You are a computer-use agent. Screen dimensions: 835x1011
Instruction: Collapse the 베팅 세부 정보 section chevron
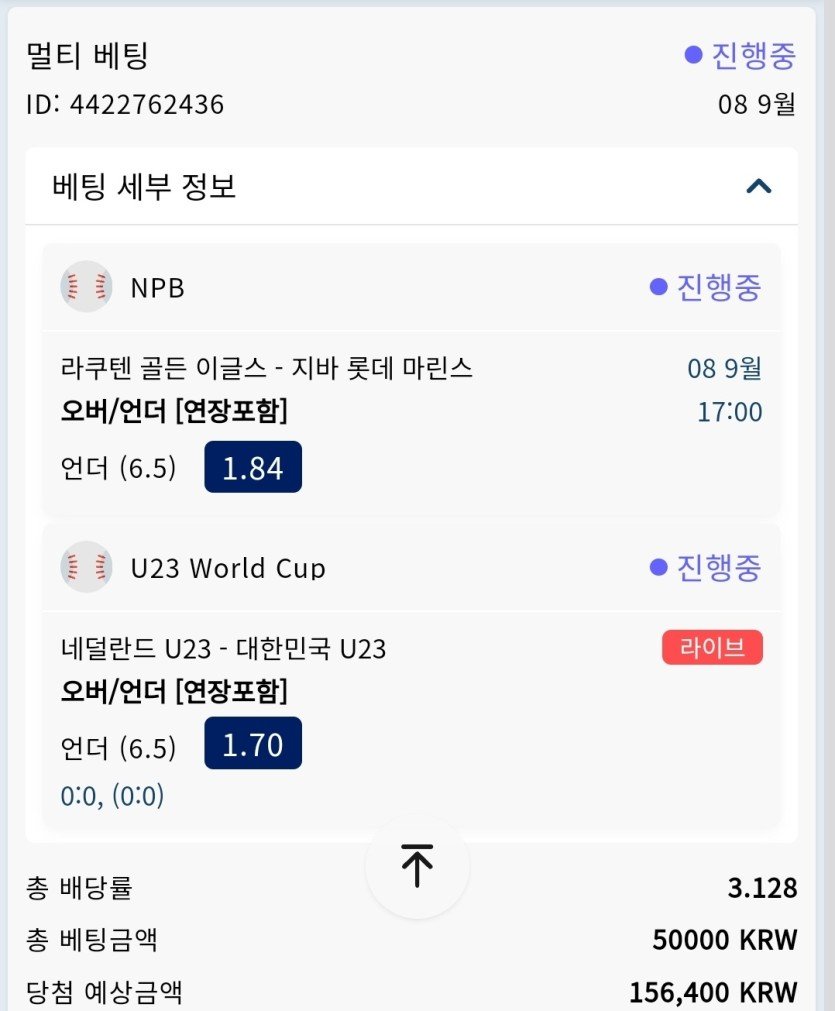759,186
